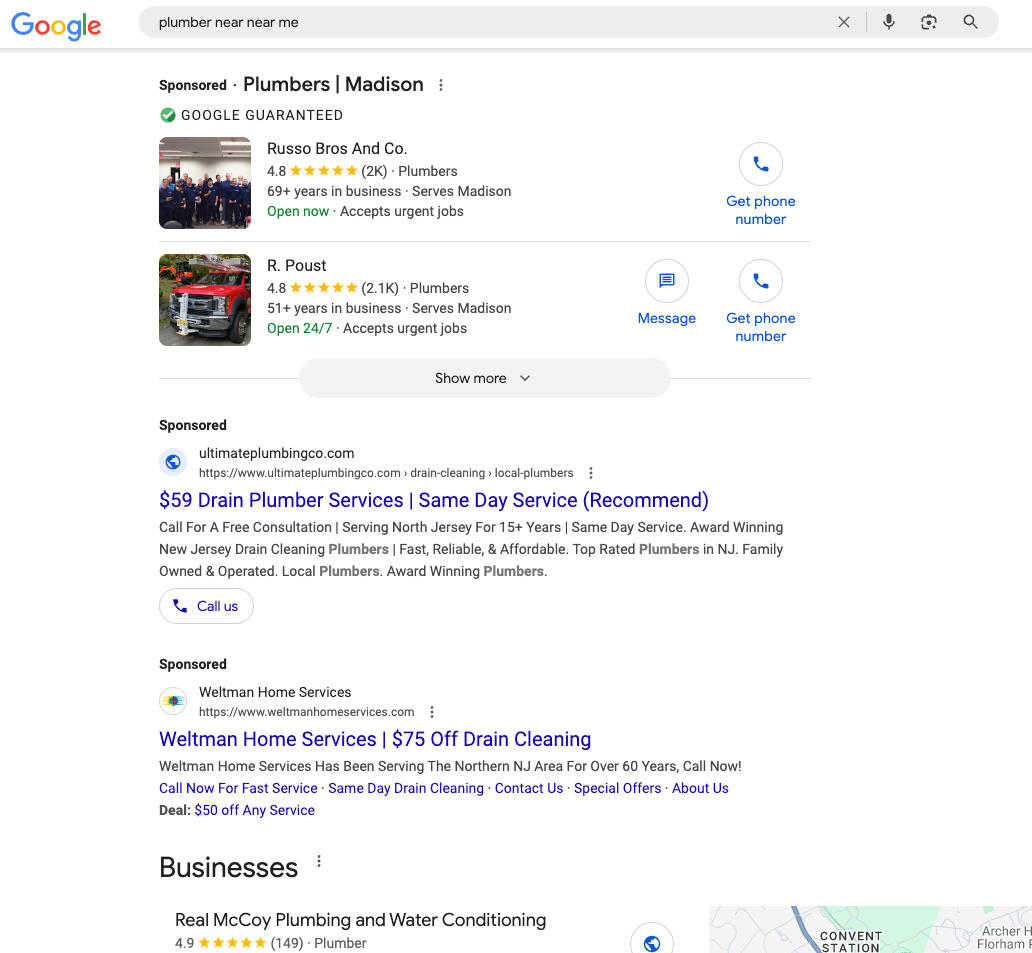Open the Google logo homepage link
The height and width of the screenshot is (953, 1032).
click(x=56, y=25)
